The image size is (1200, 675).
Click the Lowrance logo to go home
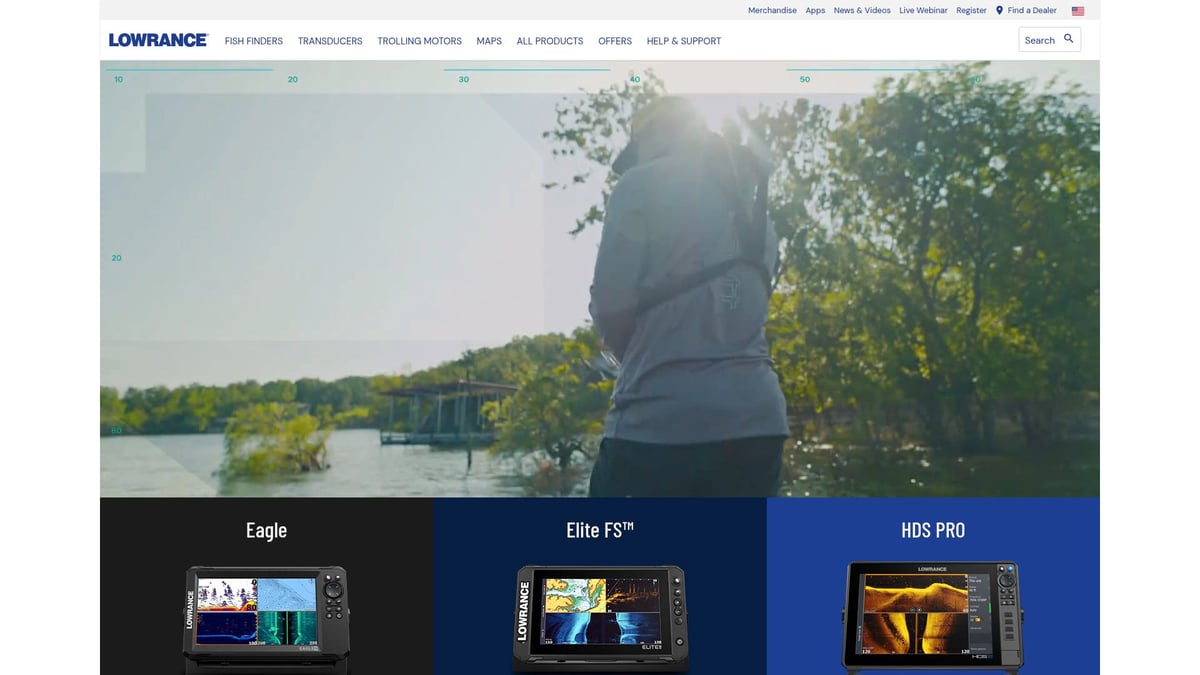pyautogui.click(x=157, y=39)
